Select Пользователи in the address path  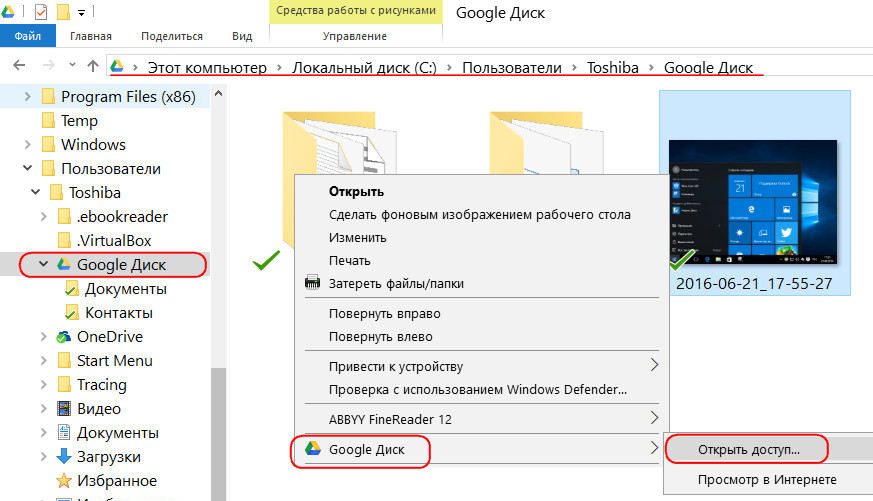[512, 68]
